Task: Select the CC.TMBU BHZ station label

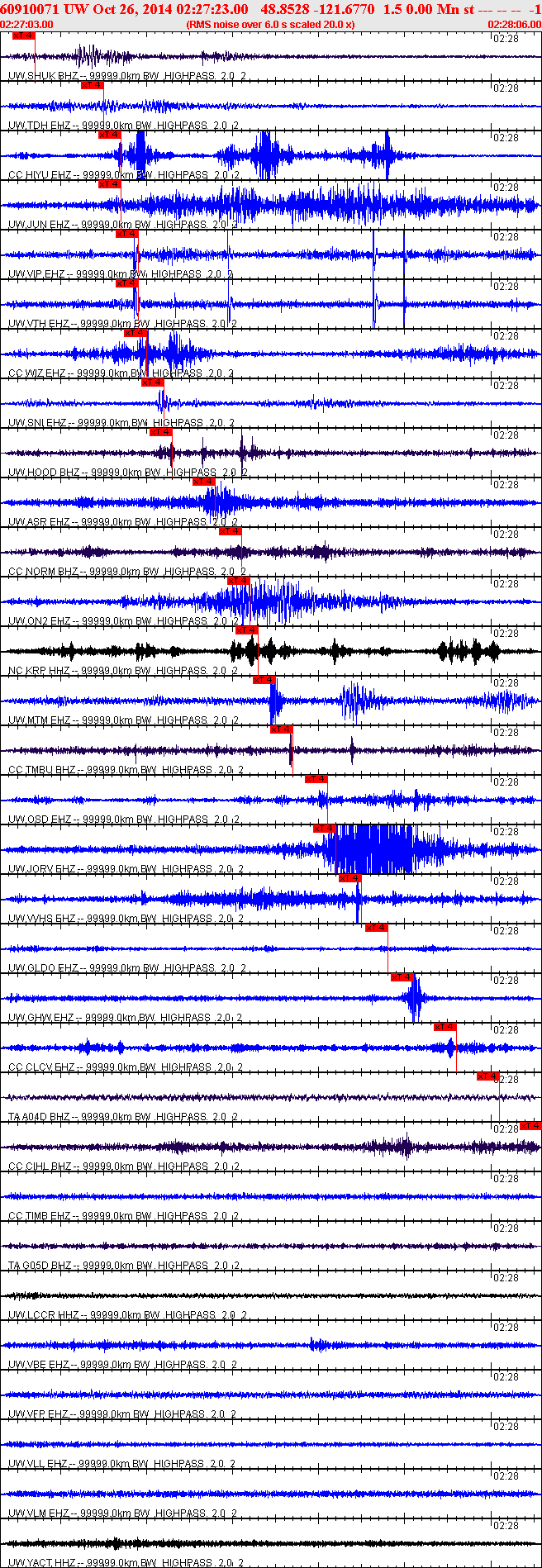Action: point(43,770)
